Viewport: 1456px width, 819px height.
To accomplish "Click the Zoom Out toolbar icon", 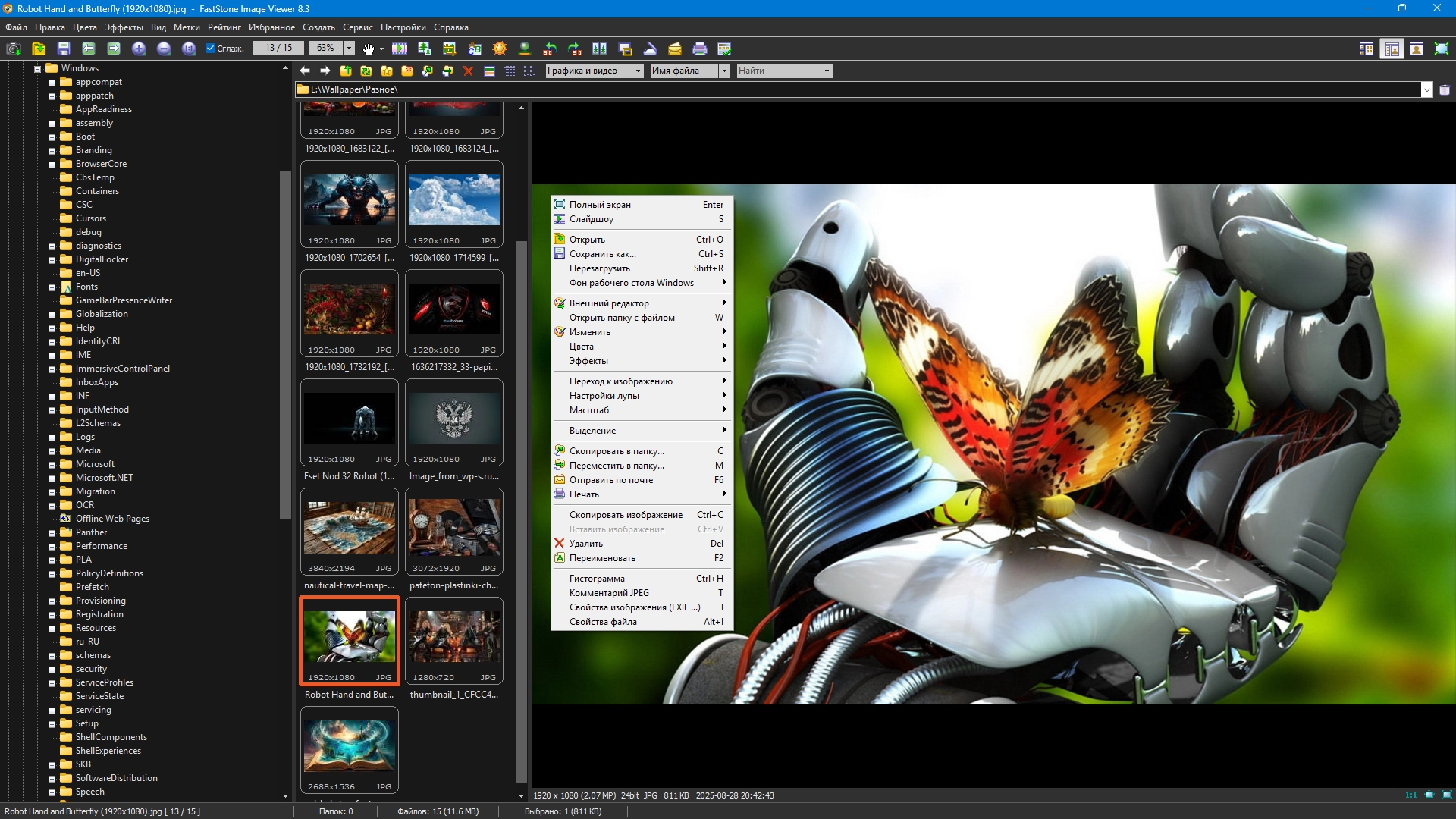I will [x=164, y=49].
